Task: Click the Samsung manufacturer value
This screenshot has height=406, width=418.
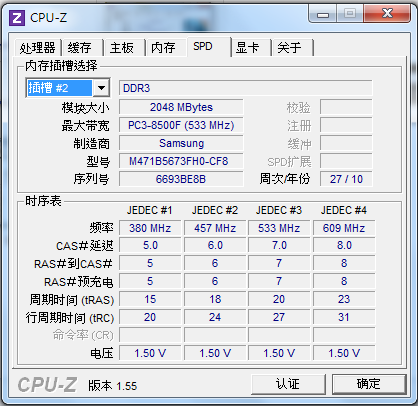Action: [x=181, y=143]
